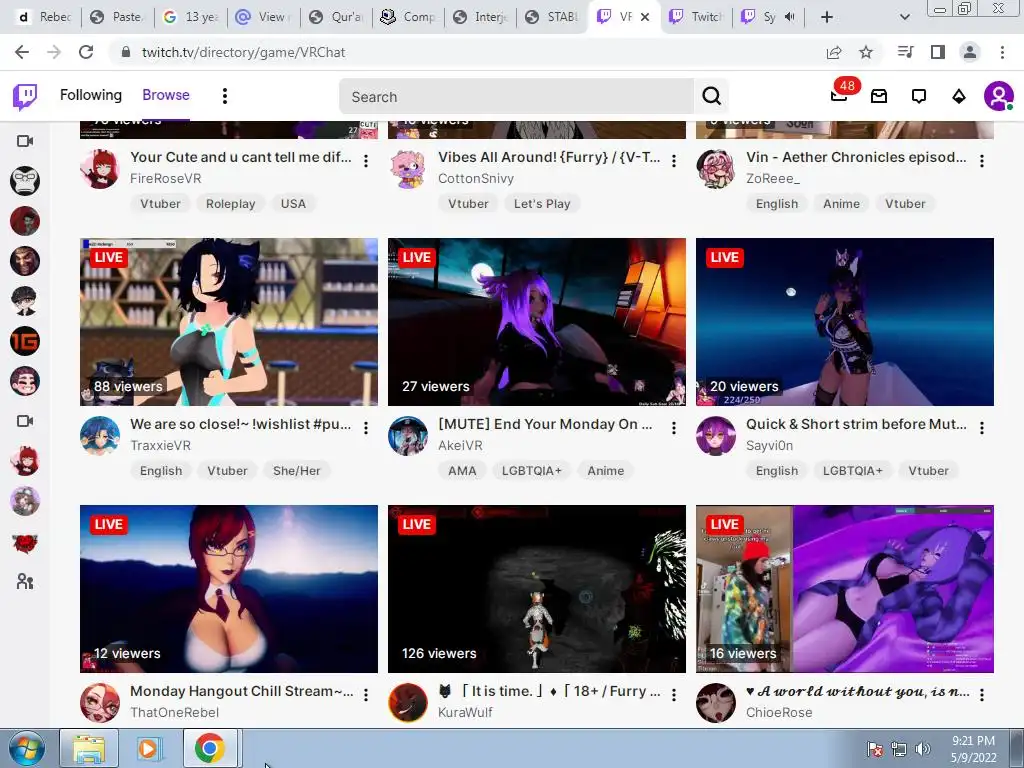Toggle the browser side panel icon
Image resolution: width=1024 pixels, height=768 pixels.
click(x=938, y=52)
